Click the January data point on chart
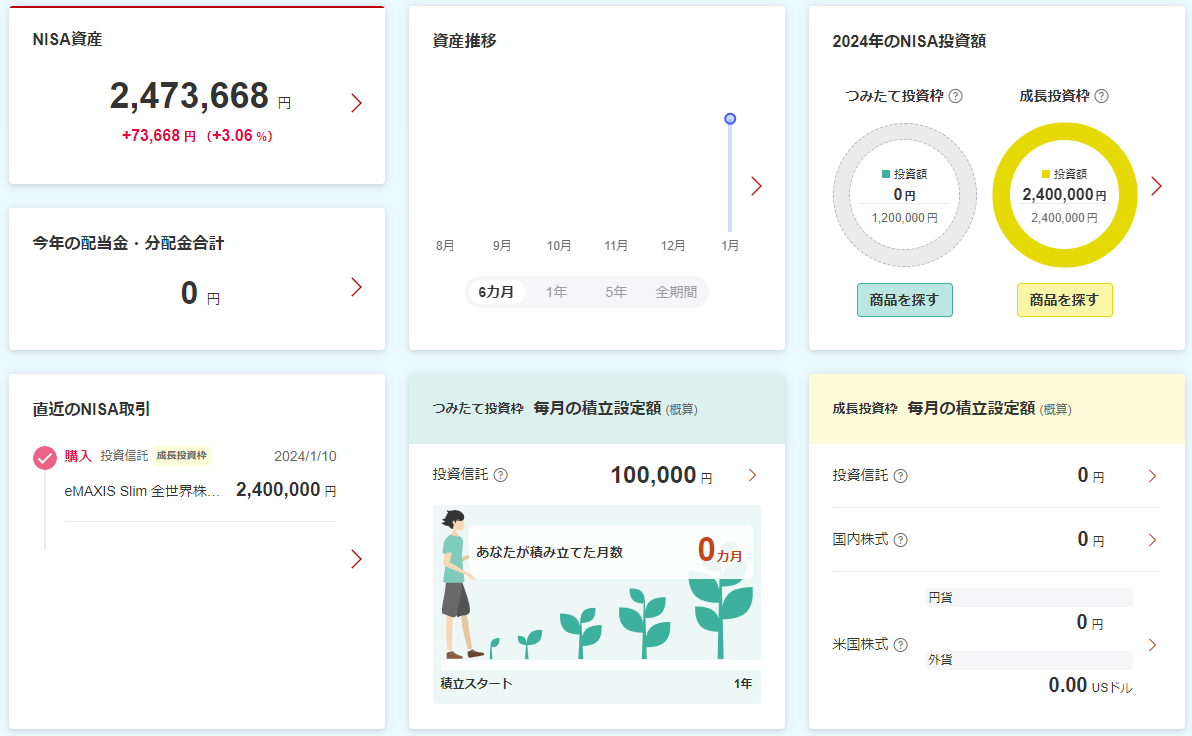This screenshot has width=1192, height=736. coord(730,119)
